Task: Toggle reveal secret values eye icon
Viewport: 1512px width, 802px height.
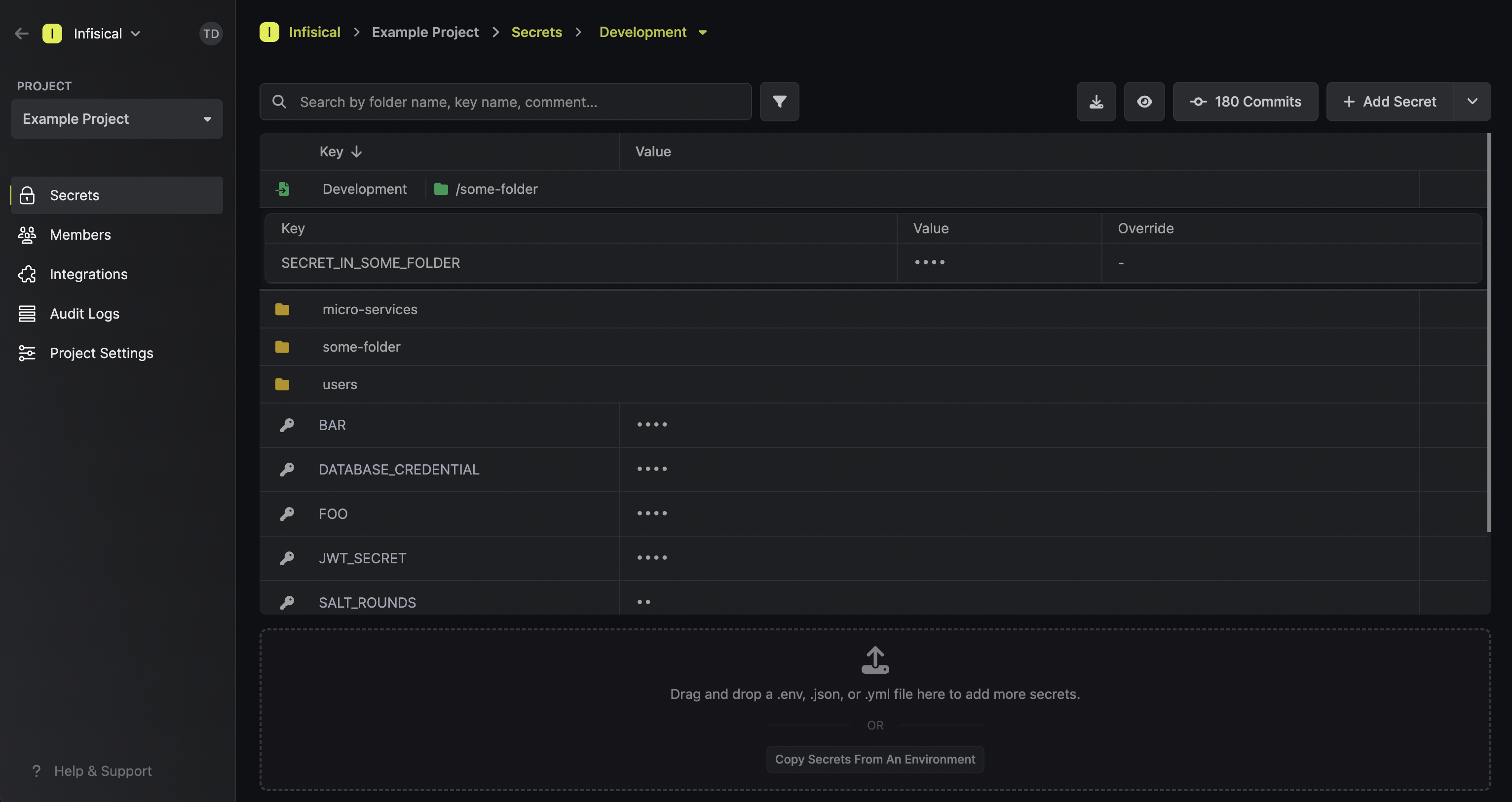Action: coord(1144,102)
